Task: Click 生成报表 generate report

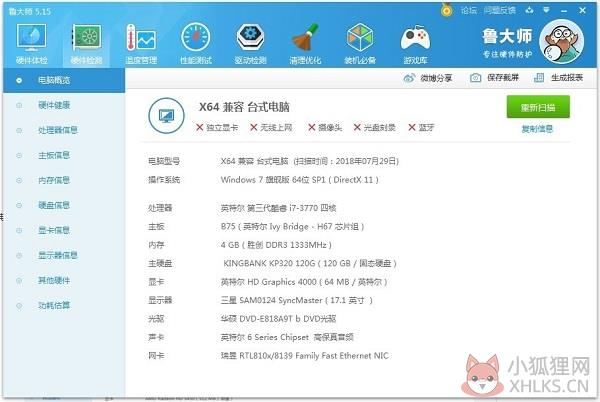Action: point(558,78)
